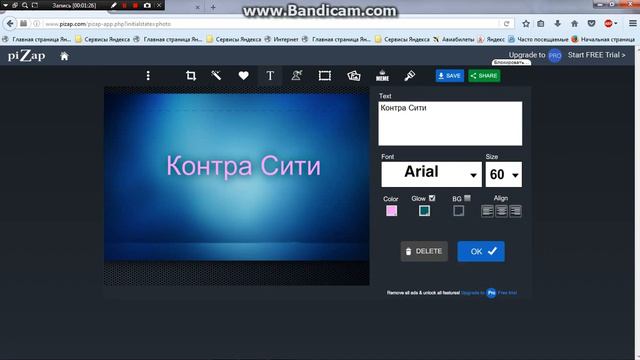This screenshot has width=640, height=360.
Task: Click the Bandicam screenshot camera icon
Action: tap(147, 5)
